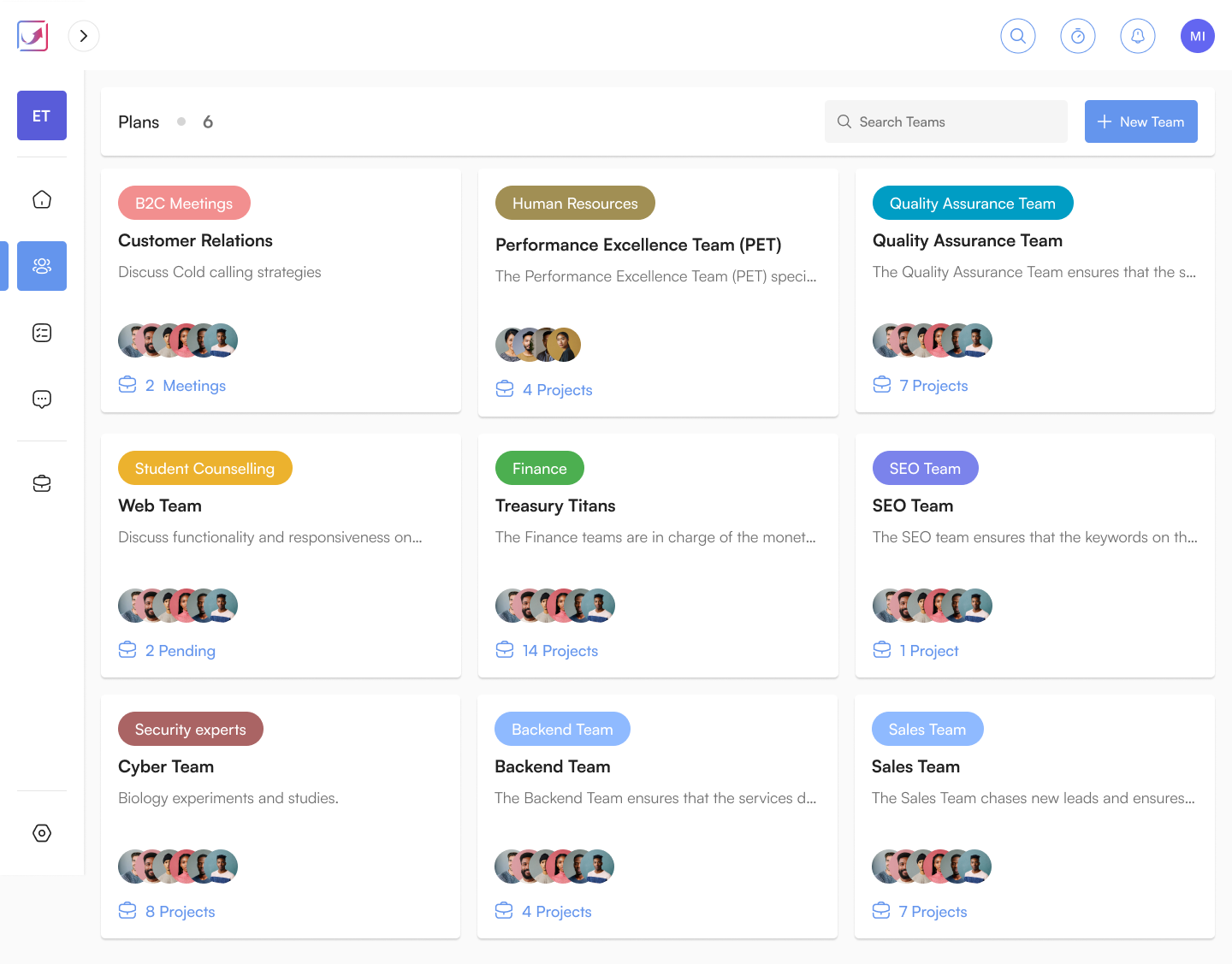Click member avatars on Treasury Titans card
This screenshot has height=964, width=1232.
click(x=555, y=606)
